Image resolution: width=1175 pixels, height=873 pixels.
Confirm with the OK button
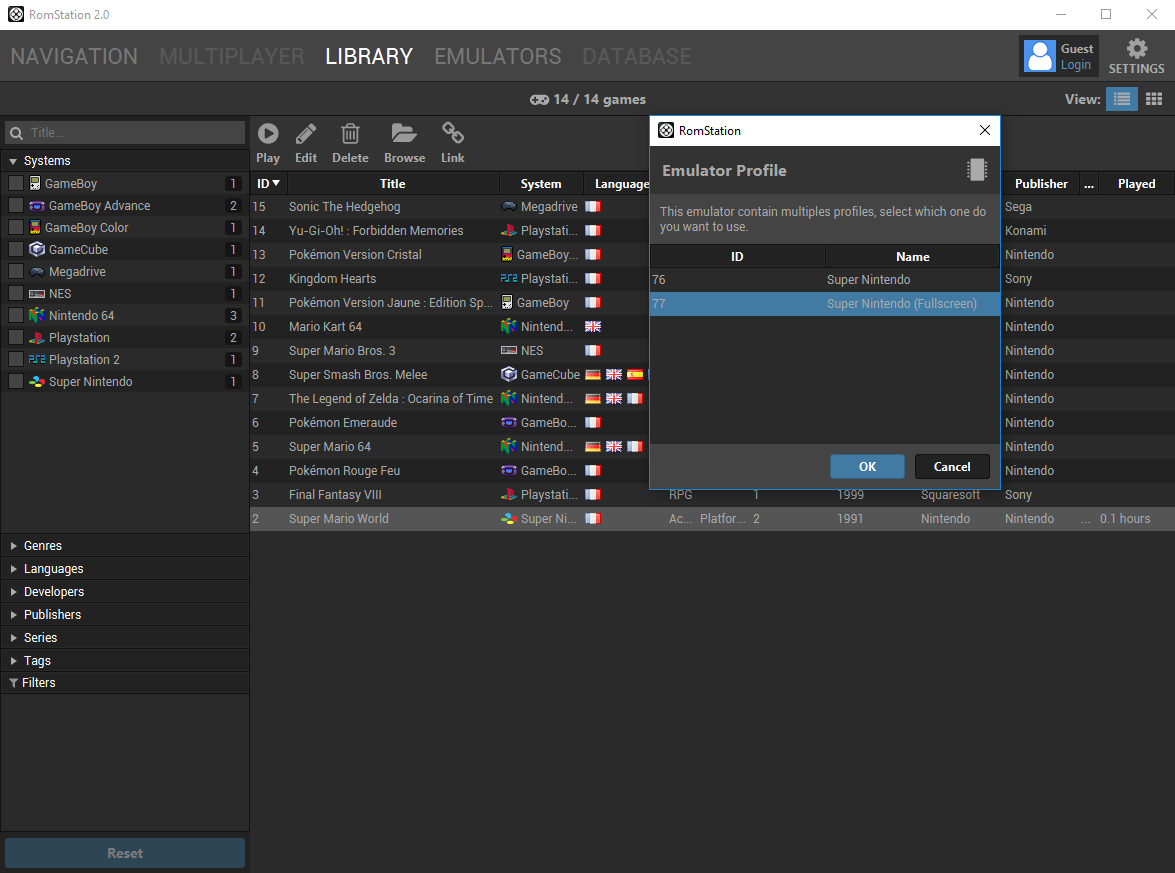click(867, 467)
